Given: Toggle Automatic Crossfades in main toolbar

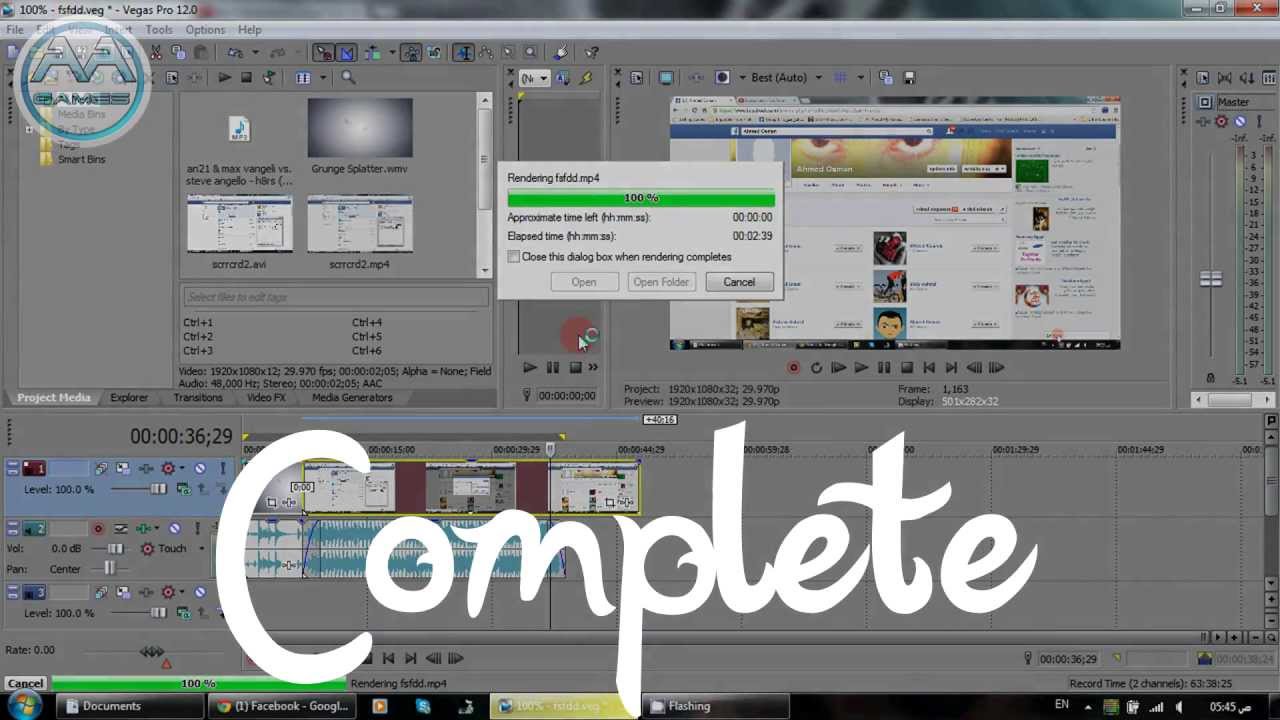Looking at the screenshot, I should (x=347, y=52).
